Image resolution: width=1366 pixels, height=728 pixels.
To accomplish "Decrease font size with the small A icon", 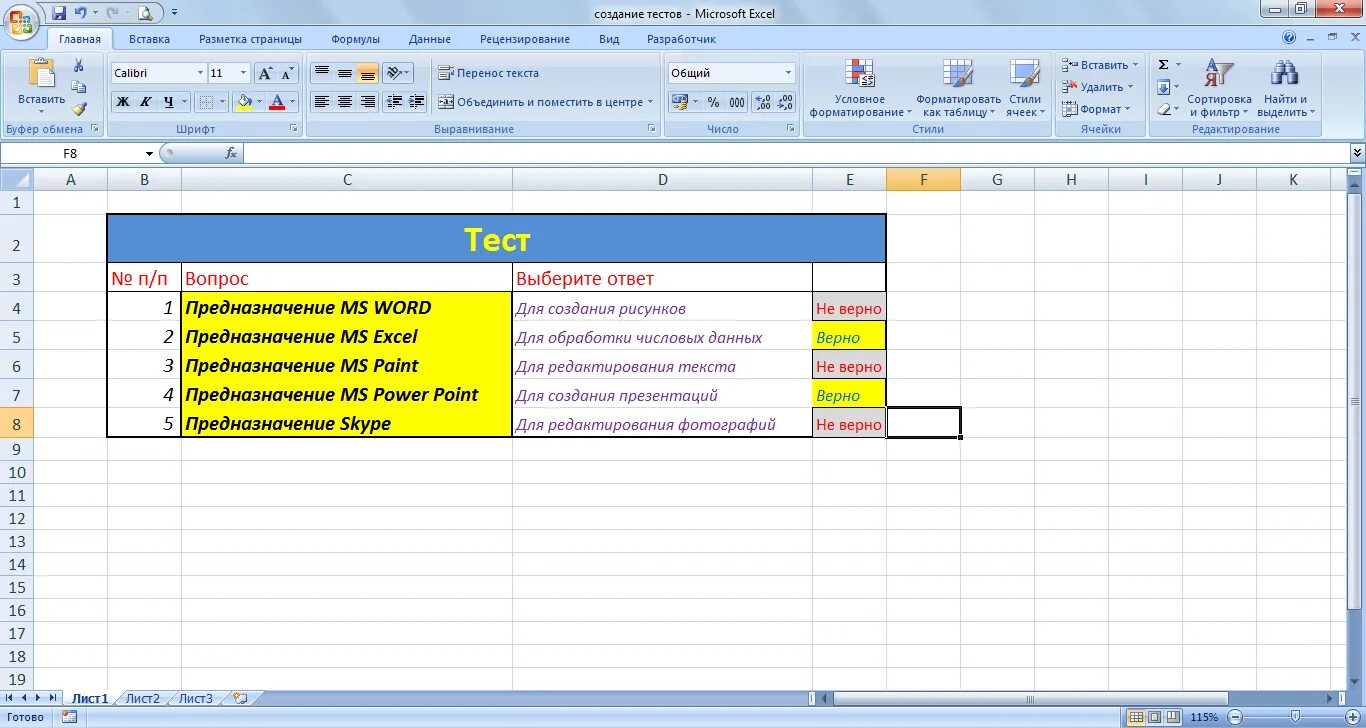I will click(287, 73).
